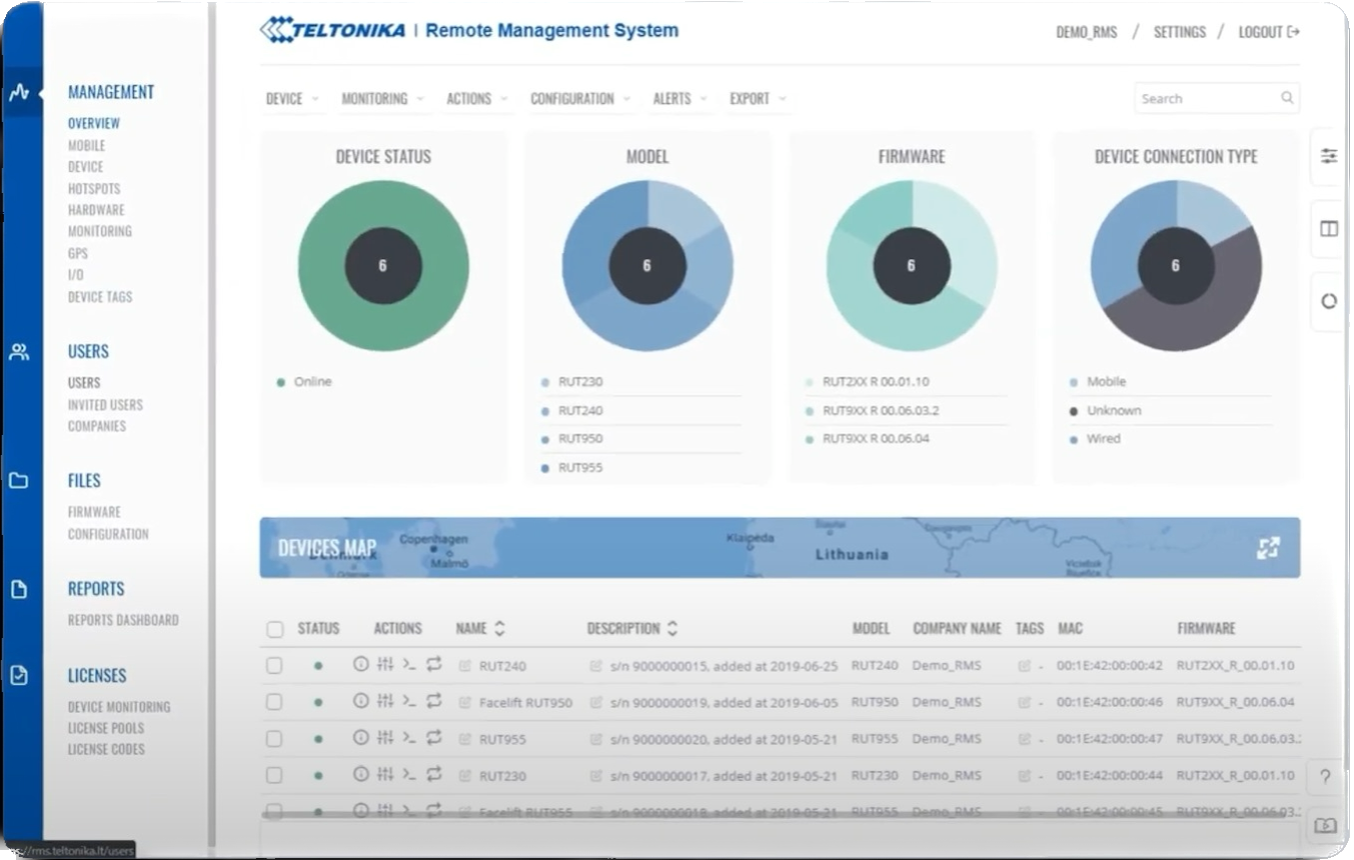The image size is (1354, 860).
Task: Click the sync arrows action for Facelift RUT950
Action: click(434, 701)
